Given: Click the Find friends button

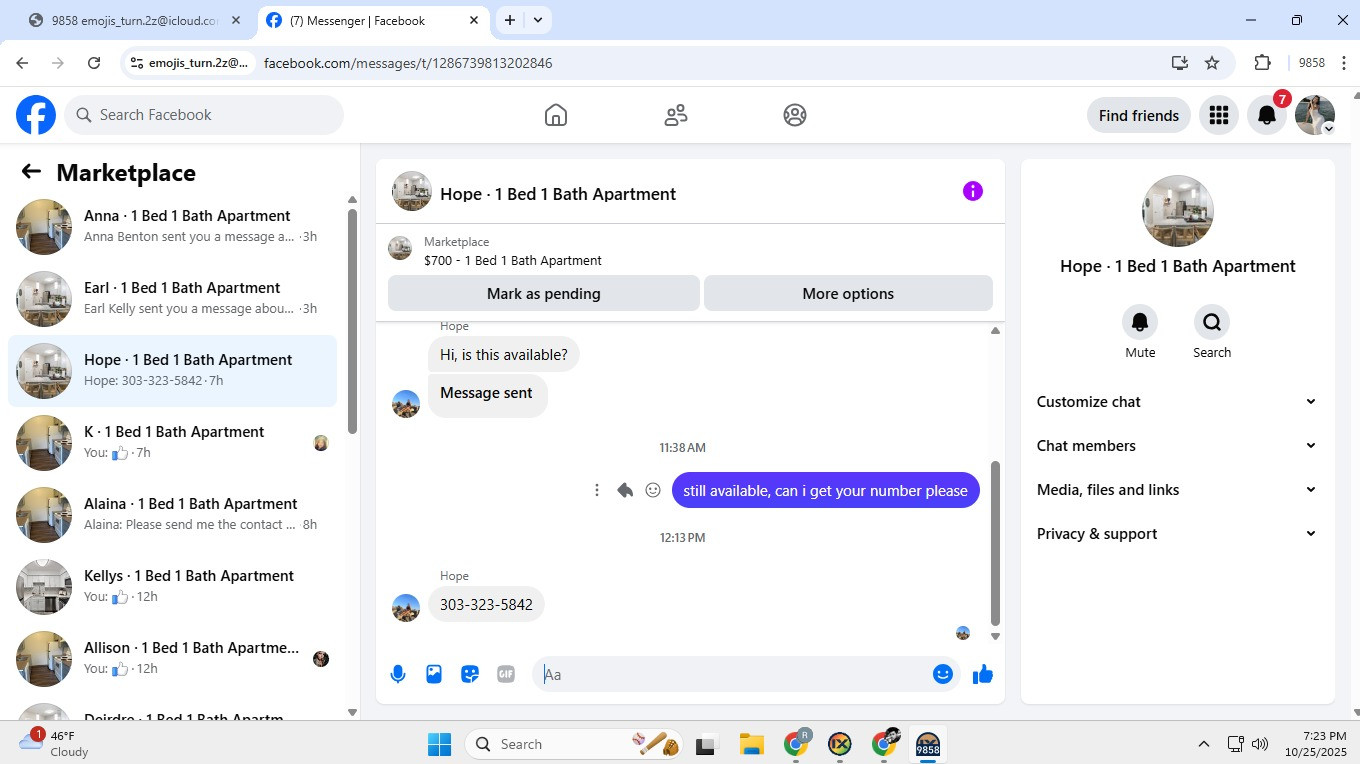Looking at the screenshot, I should [1139, 115].
